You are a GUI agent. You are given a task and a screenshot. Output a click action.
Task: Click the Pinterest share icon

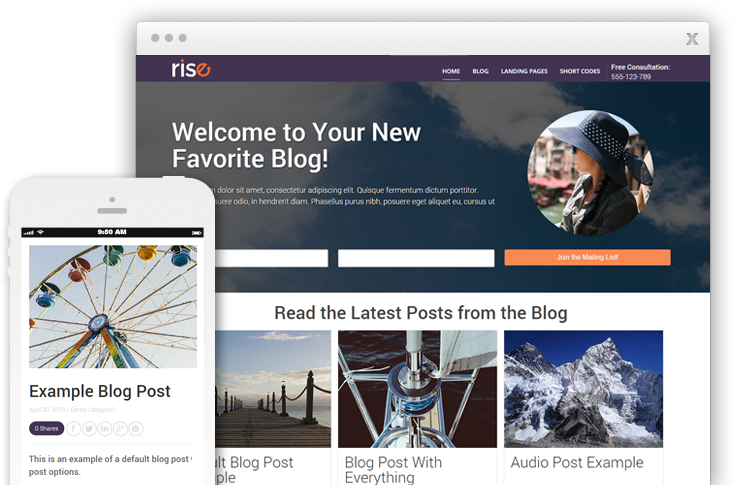pyautogui.click(x=135, y=428)
